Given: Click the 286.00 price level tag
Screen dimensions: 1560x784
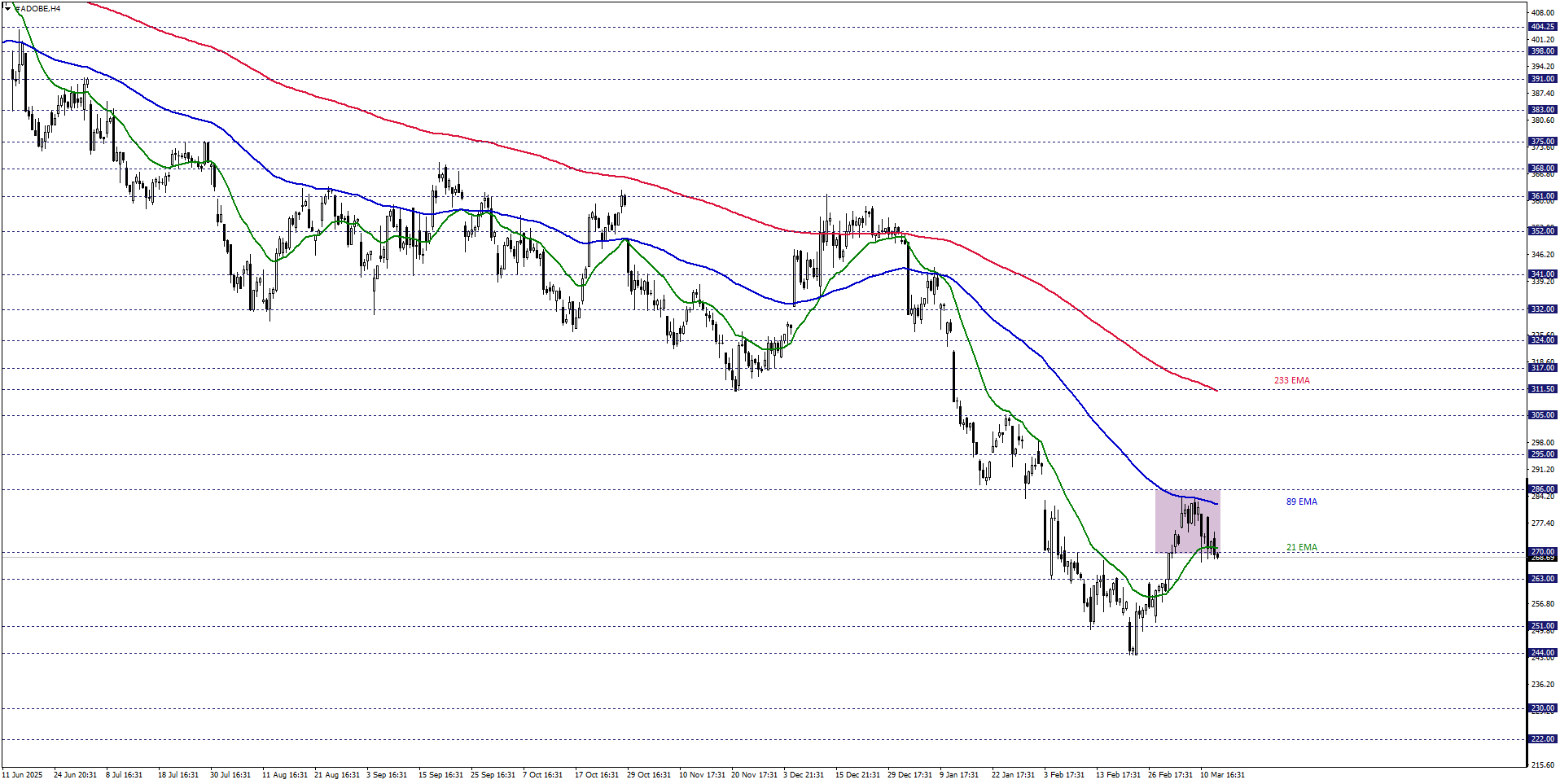Looking at the screenshot, I should tap(1542, 489).
